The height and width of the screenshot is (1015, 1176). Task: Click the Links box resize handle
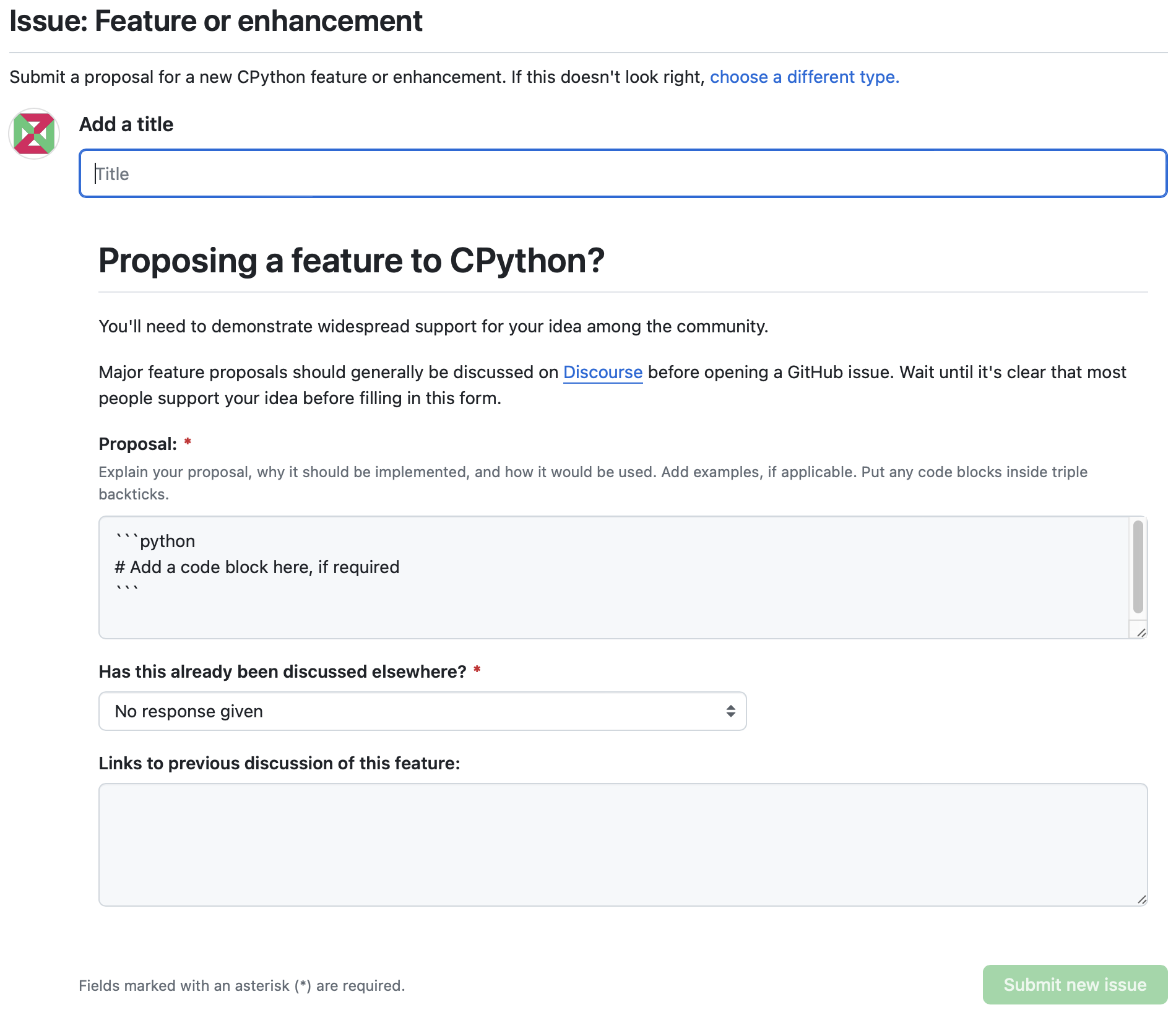tap(1141, 900)
